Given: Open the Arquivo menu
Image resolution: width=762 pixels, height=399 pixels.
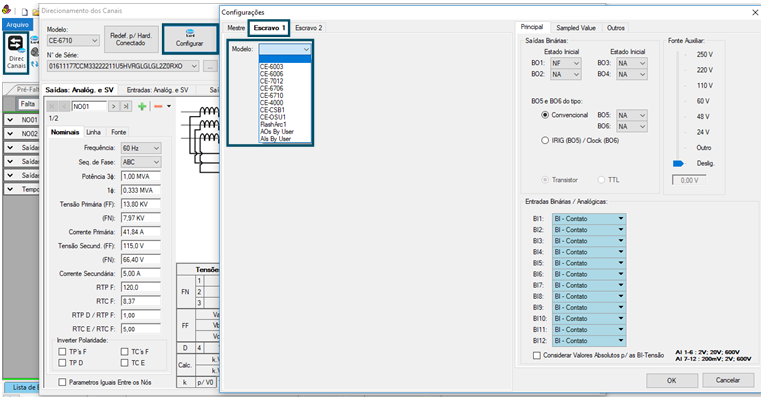Looking at the screenshot, I should [17, 24].
